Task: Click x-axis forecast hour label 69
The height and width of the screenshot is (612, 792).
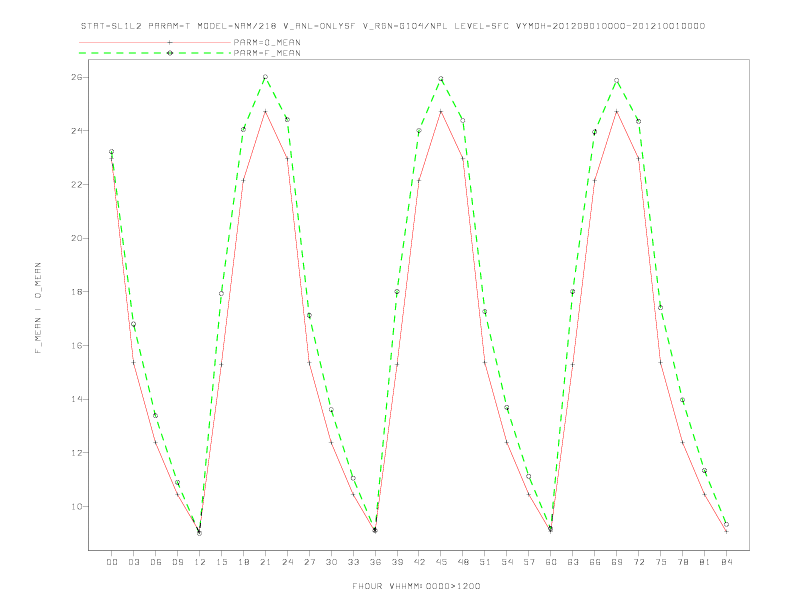Action: tap(617, 562)
